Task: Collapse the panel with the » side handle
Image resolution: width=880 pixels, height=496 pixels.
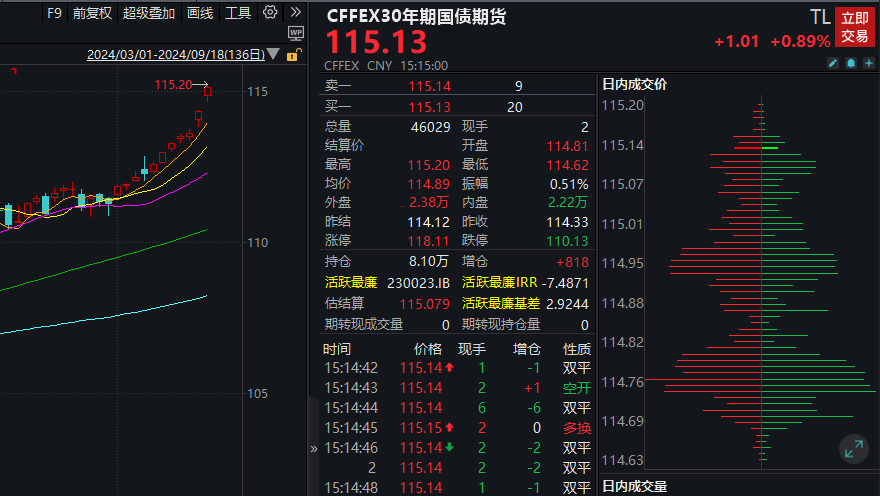Action: click(x=314, y=449)
